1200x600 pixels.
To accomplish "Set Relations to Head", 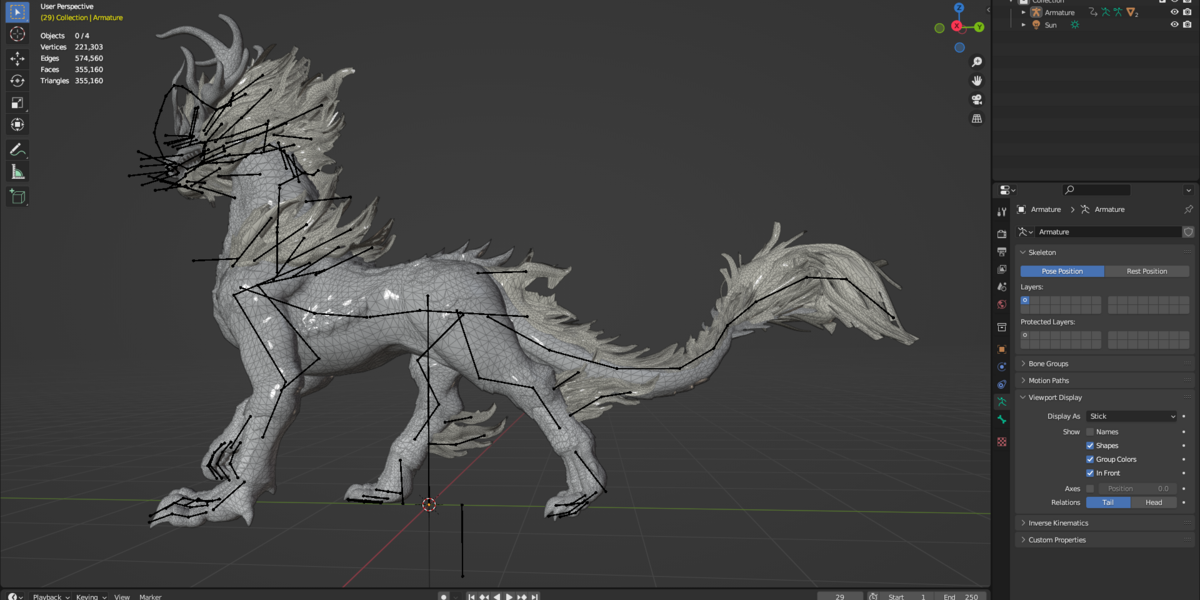I will pos(1153,503).
